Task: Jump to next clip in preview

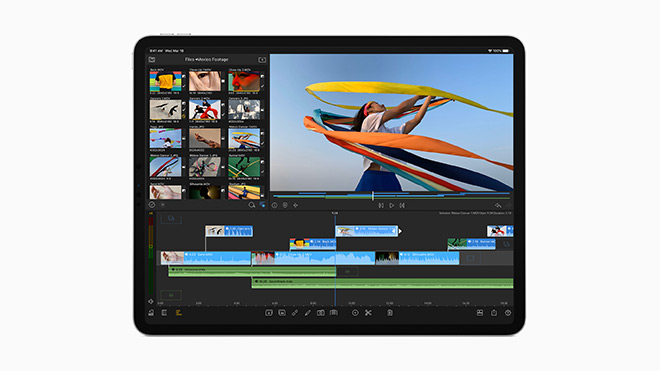Action: pos(402,206)
